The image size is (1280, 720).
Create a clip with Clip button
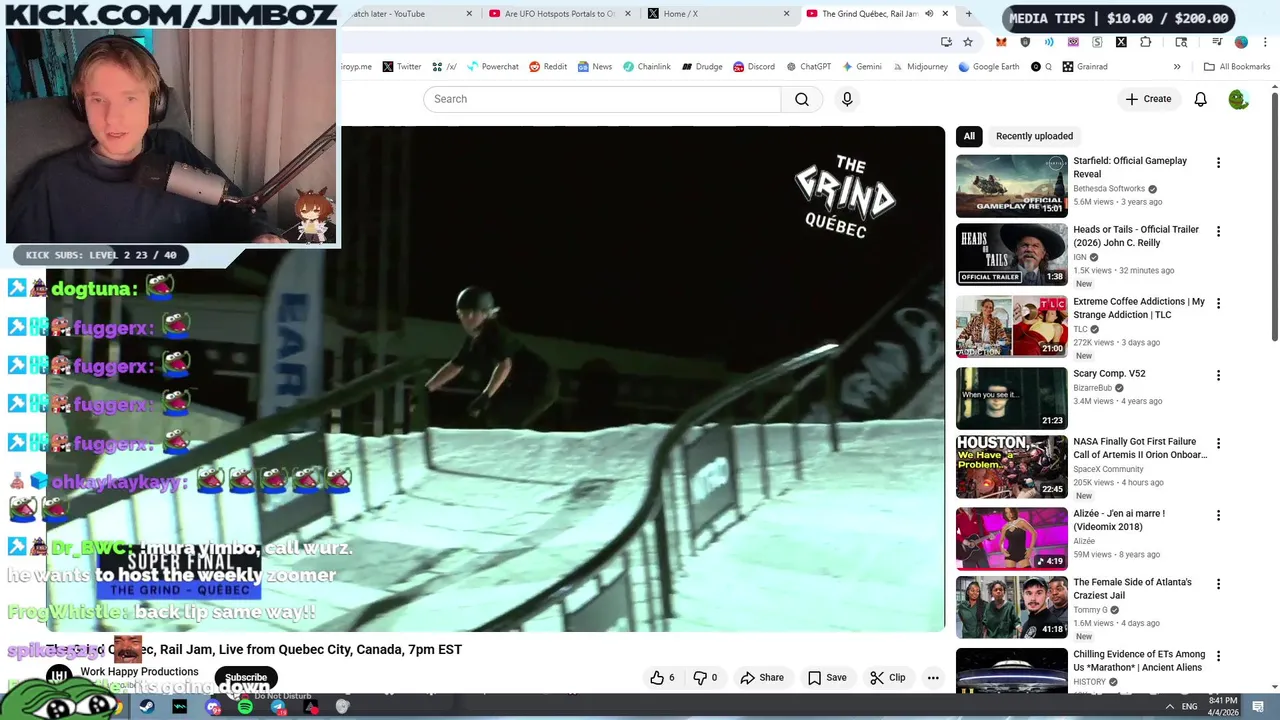click(x=888, y=677)
